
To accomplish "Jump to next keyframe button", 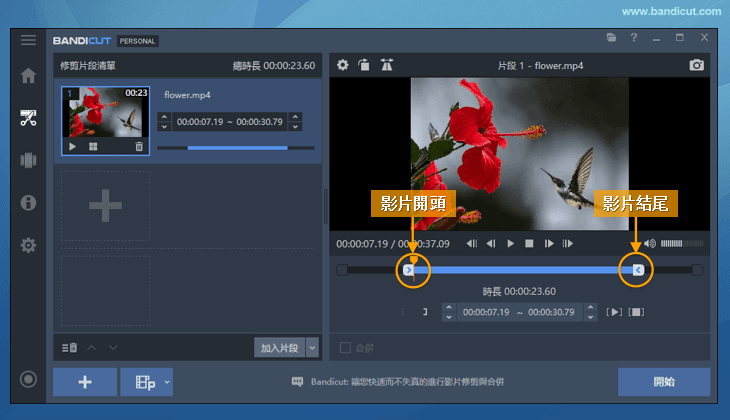I will click(x=568, y=244).
